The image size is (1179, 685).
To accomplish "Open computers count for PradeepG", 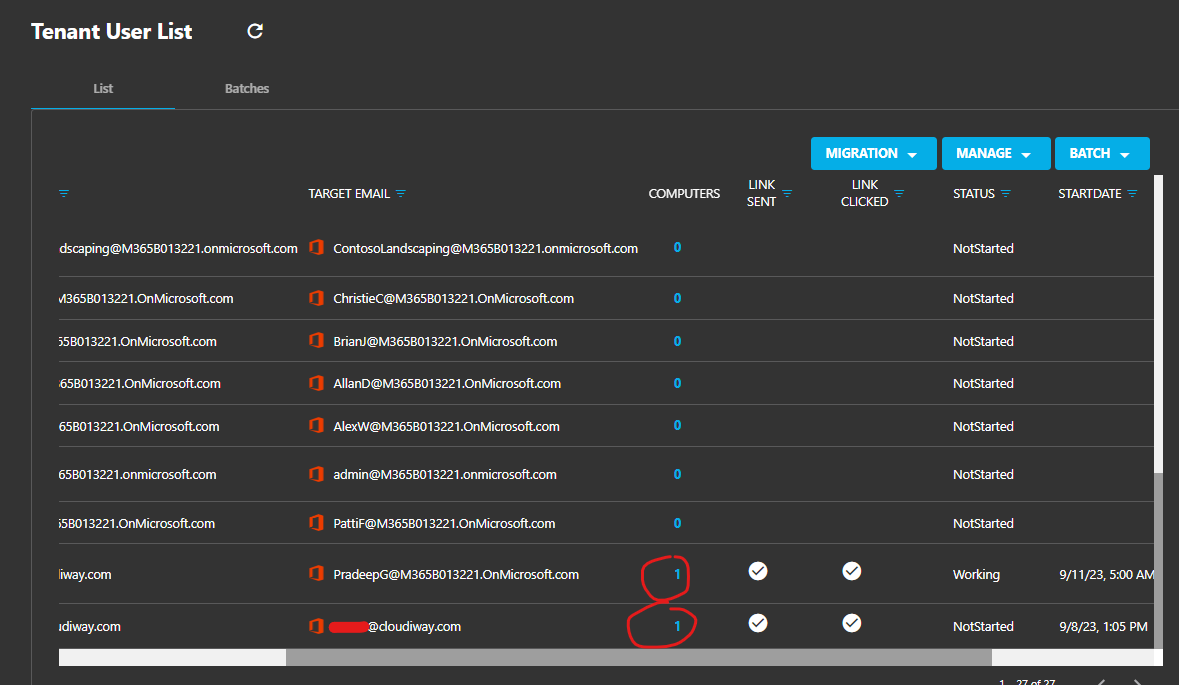I will coord(677,574).
